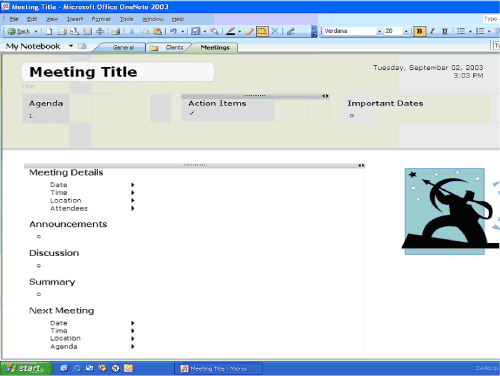The height and width of the screenshot is (376, 500).
Task: Click Action Items container top handle
Action: click(255, 96)
